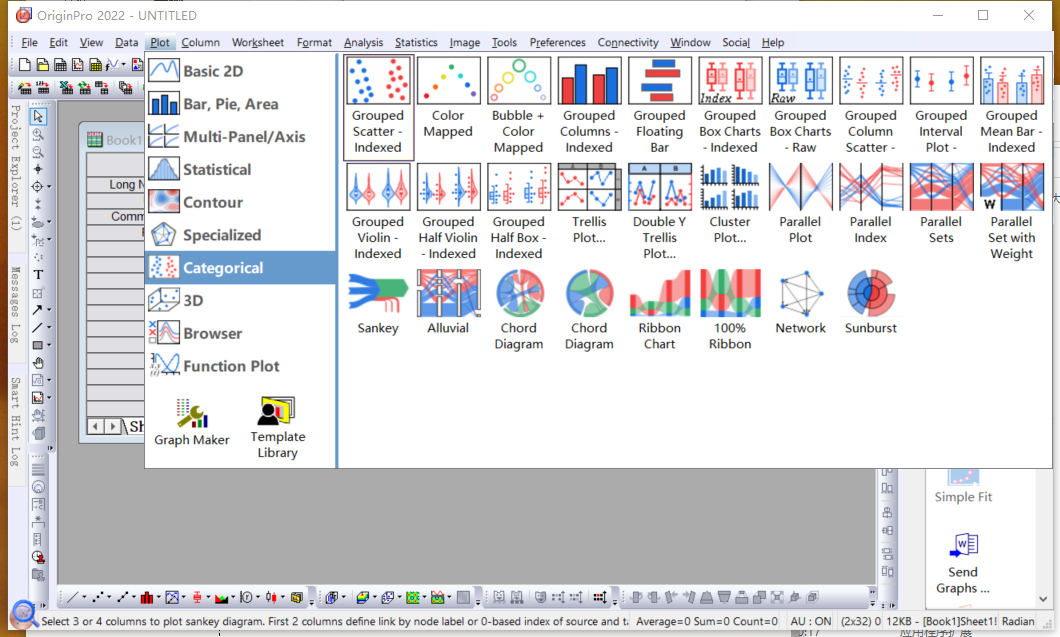Select Grouped Box Charts - Raw

tap(800, 107)
